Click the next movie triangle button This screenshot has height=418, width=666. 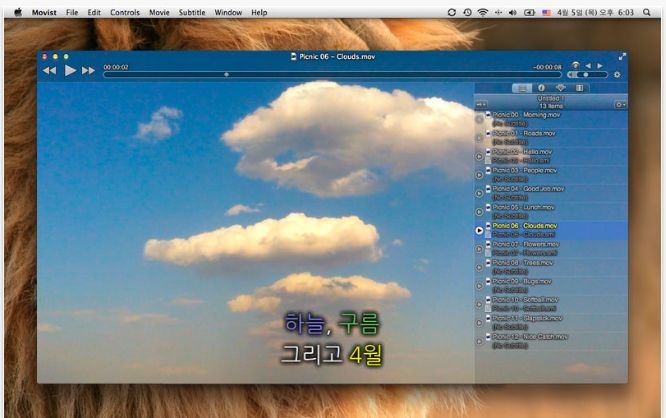coord(600,65)
